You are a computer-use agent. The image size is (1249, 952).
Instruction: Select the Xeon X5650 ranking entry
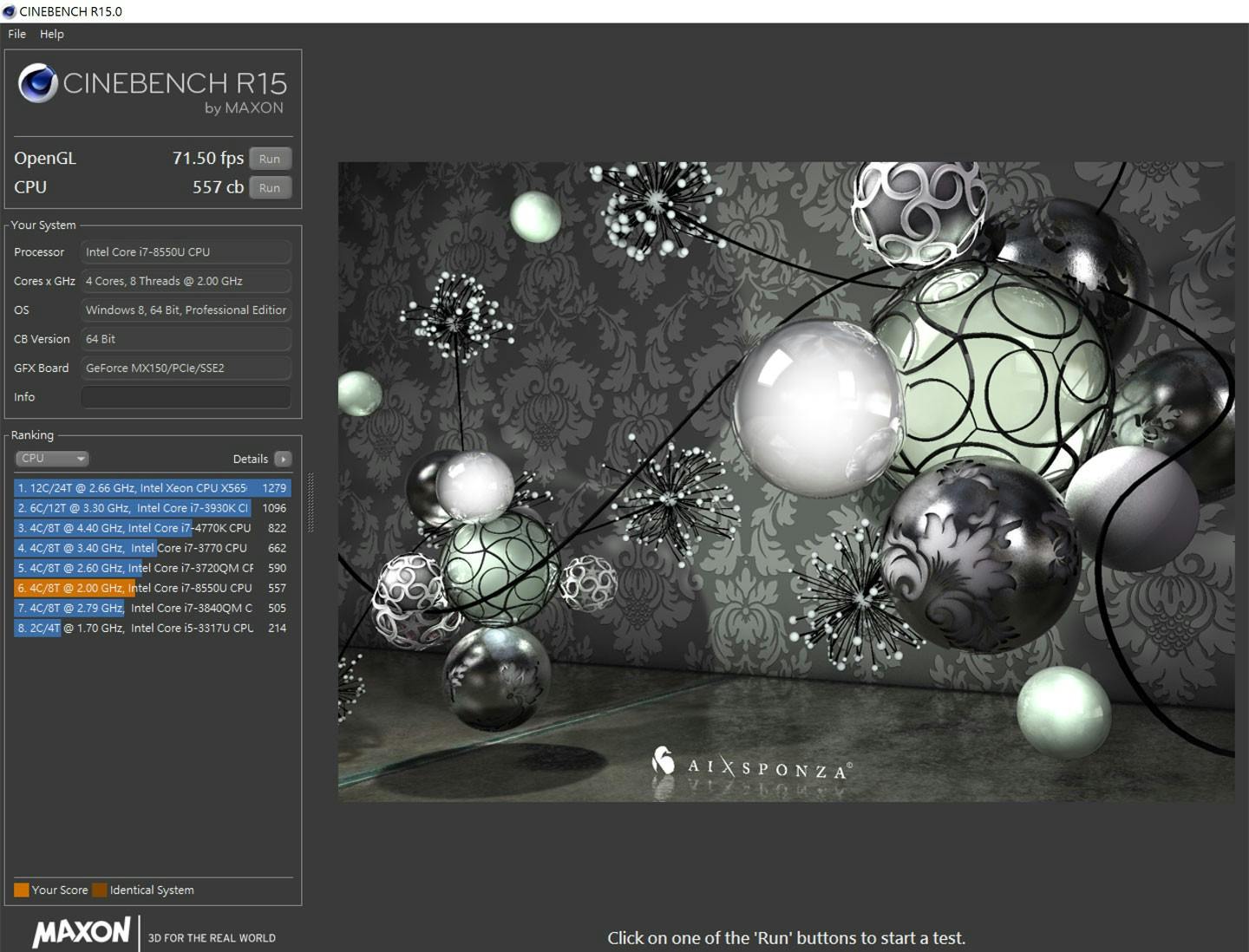pyautogui.click(x=152, y=488)
